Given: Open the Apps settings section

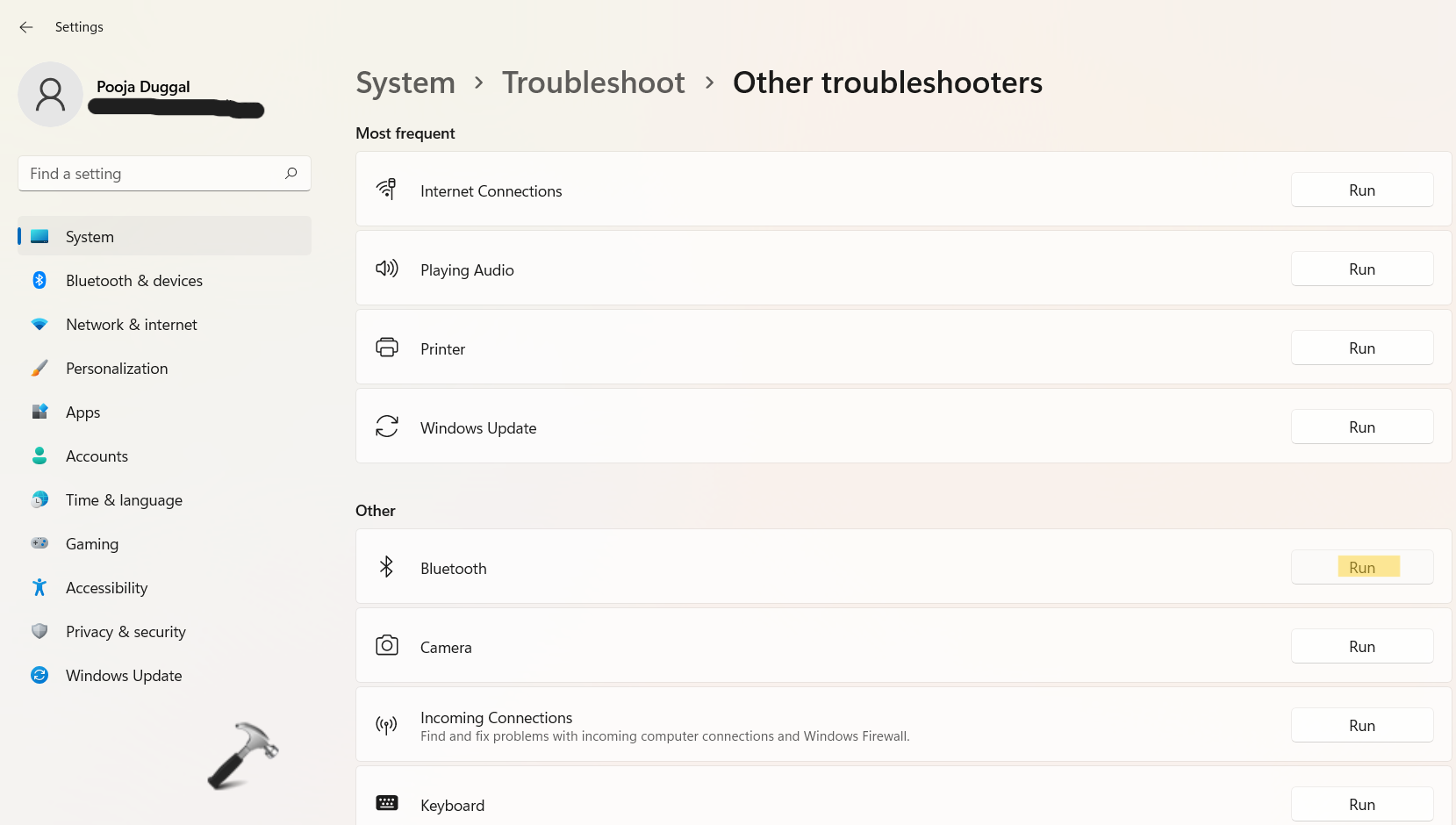Looking at the screenshot, I should pos(83,412).
